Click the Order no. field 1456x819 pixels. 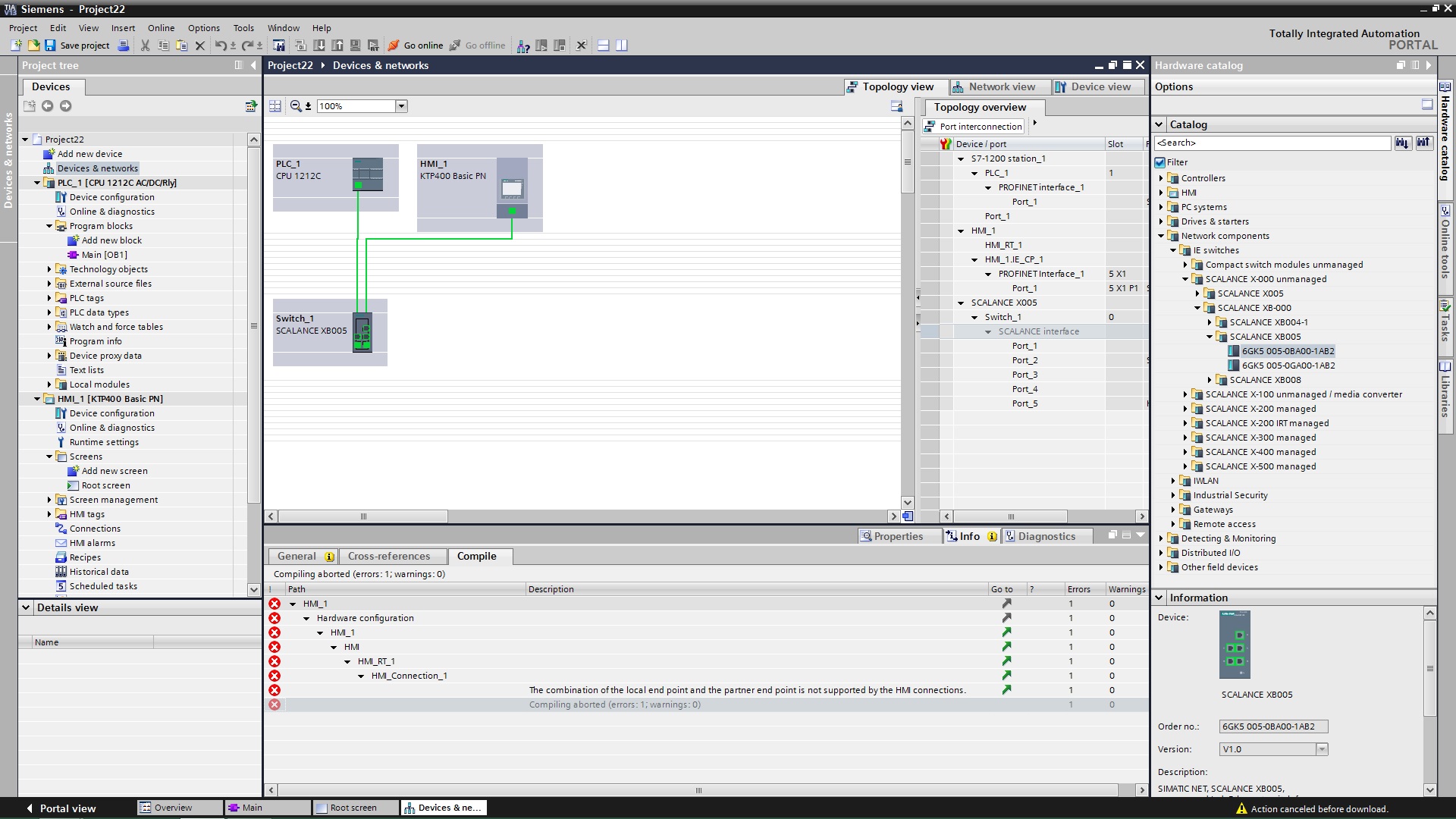tap(1273, 726)
